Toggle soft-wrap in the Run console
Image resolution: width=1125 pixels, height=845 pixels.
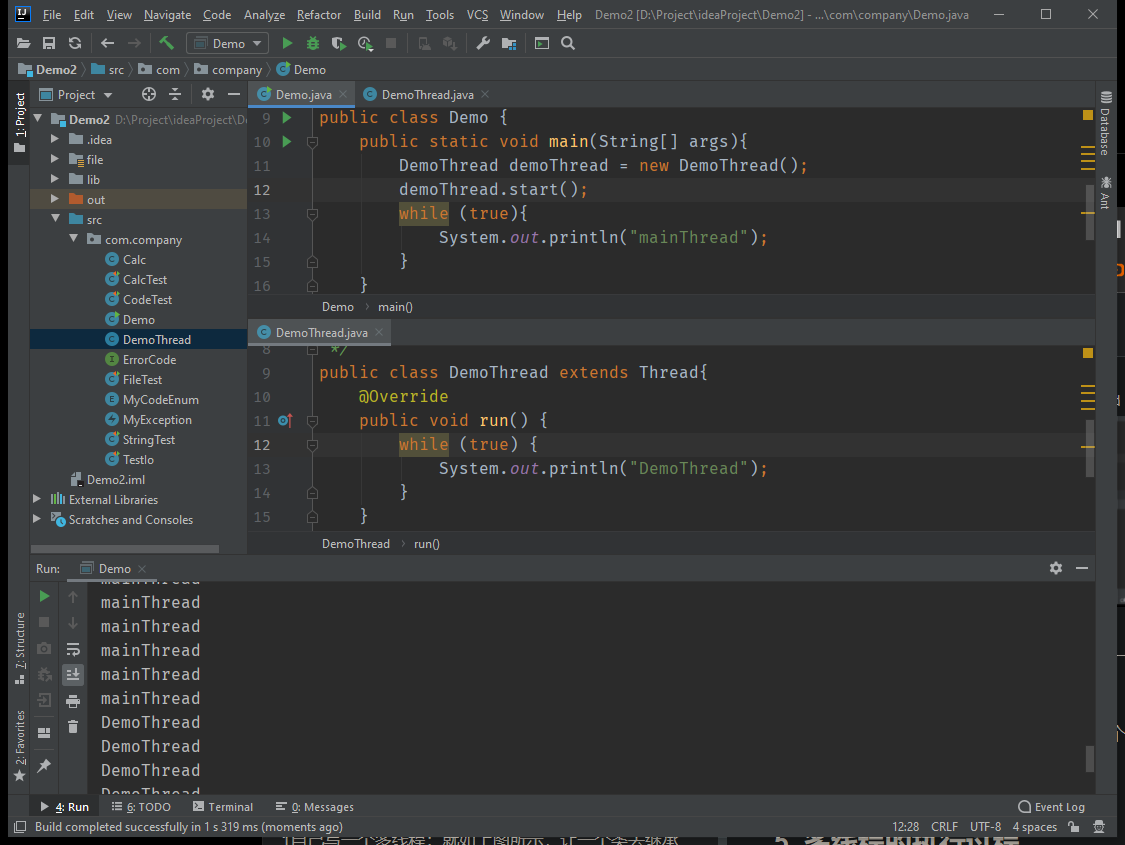point(73,649)
